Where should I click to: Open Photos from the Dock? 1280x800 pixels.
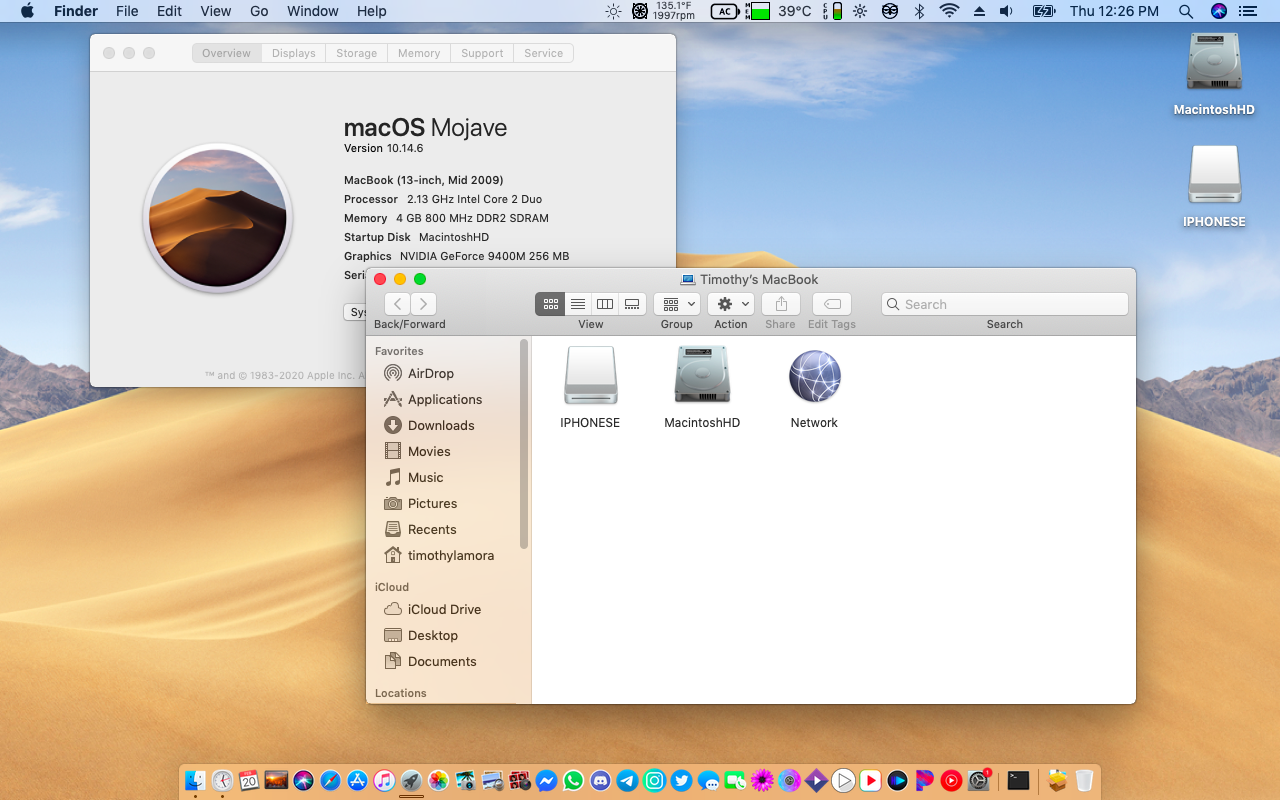click(x=438, y=781)
